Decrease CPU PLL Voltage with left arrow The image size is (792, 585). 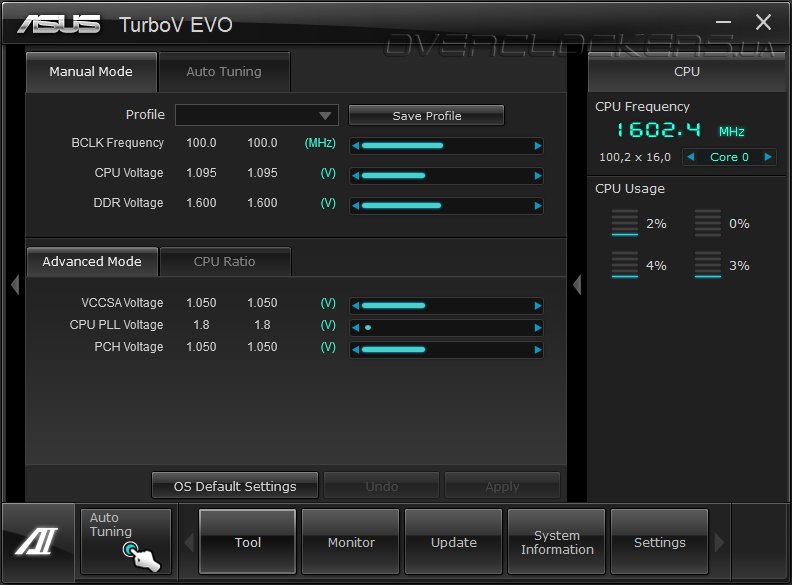click(356, 328)
